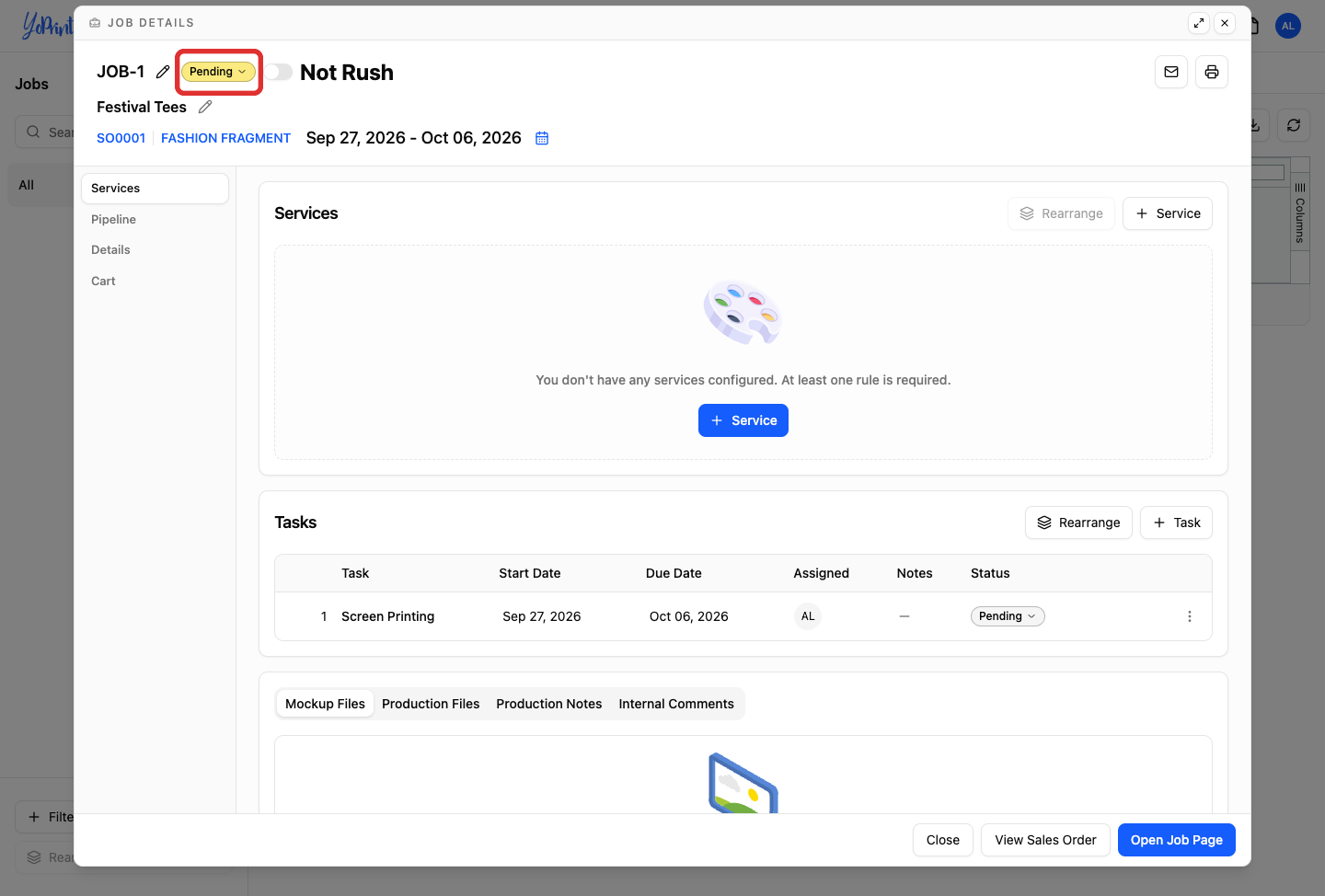The image size is (1325, 896).
Task: Open the Screen Printing task options menu
Action: coord(1190,616)
